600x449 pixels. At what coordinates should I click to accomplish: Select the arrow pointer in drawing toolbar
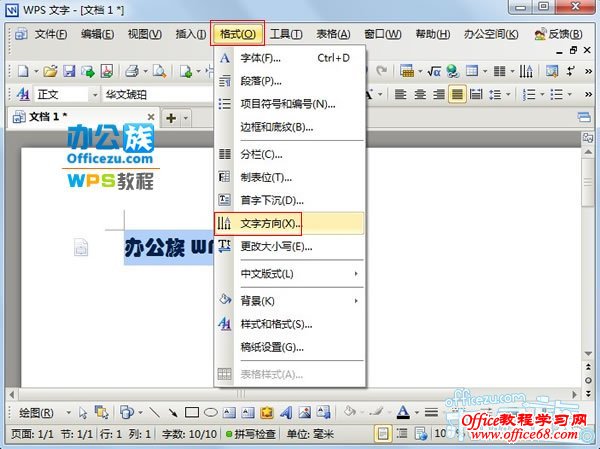pos(83,413)
